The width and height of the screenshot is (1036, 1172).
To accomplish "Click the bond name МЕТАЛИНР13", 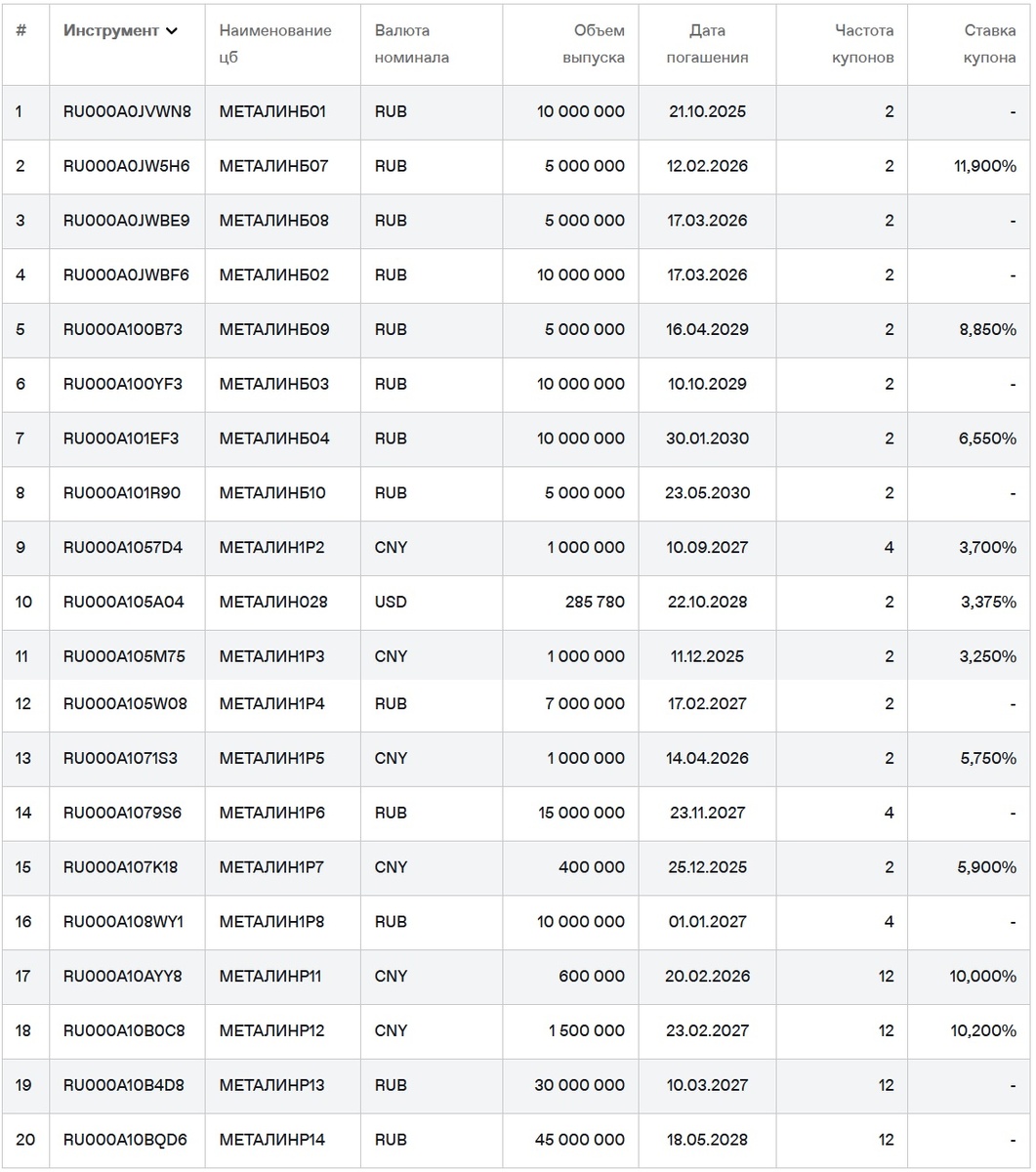I will [x=272, y=1087].
